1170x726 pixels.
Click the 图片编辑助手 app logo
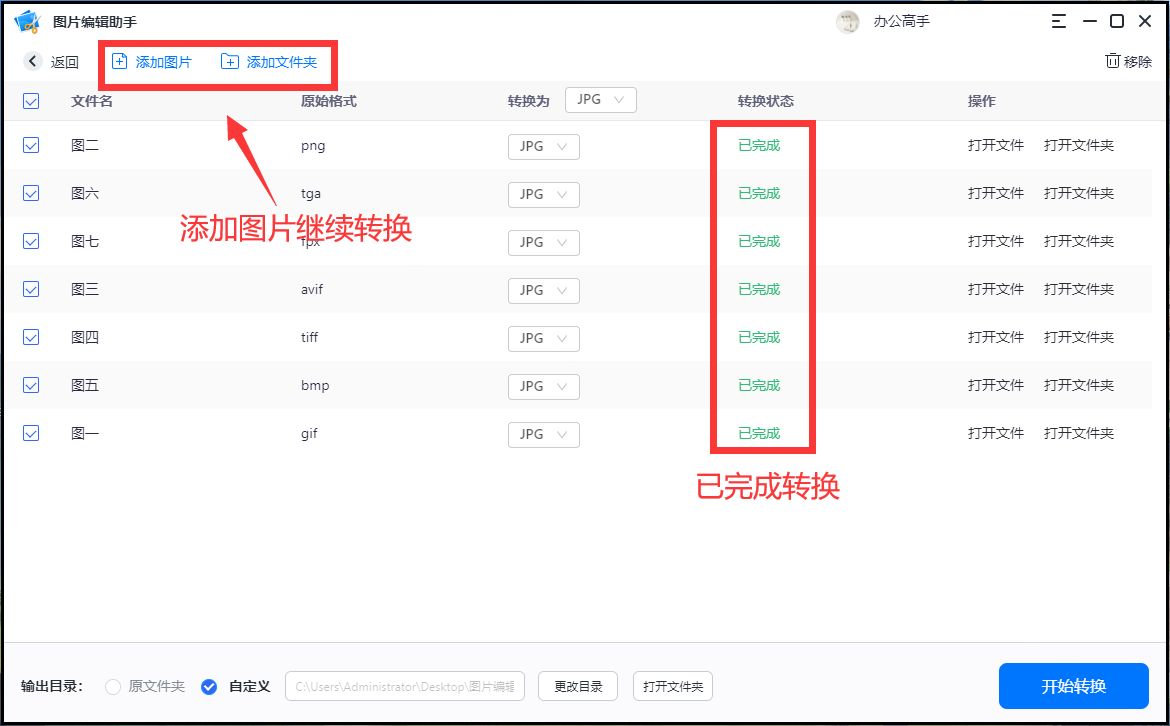pyautogui.click(x=26, y=20)
